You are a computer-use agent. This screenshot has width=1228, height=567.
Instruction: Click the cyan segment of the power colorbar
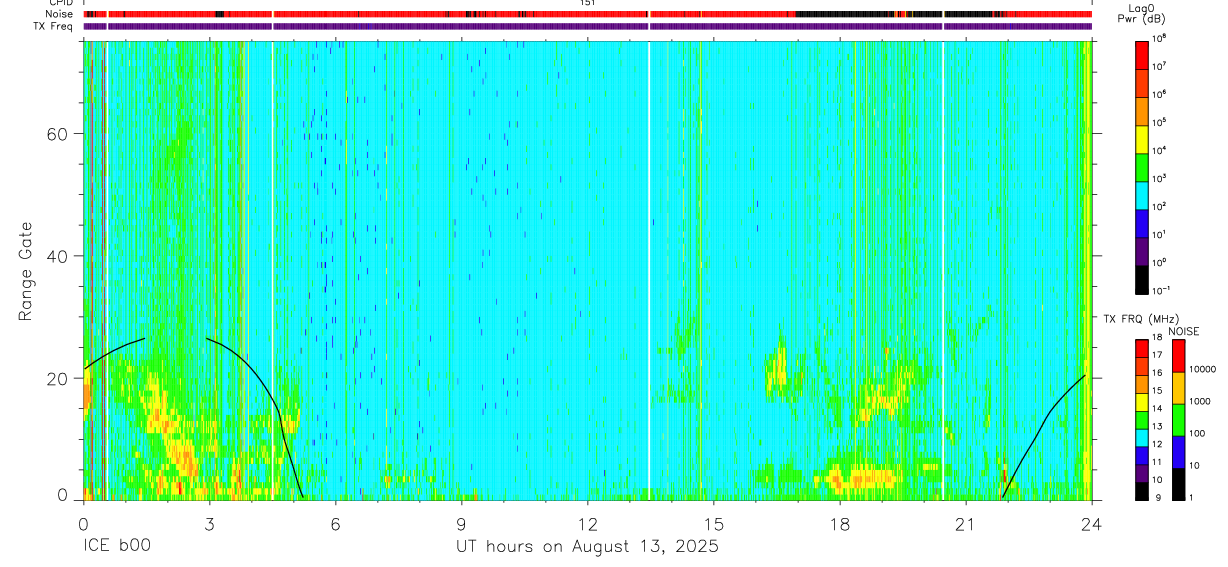point(1142,194)
